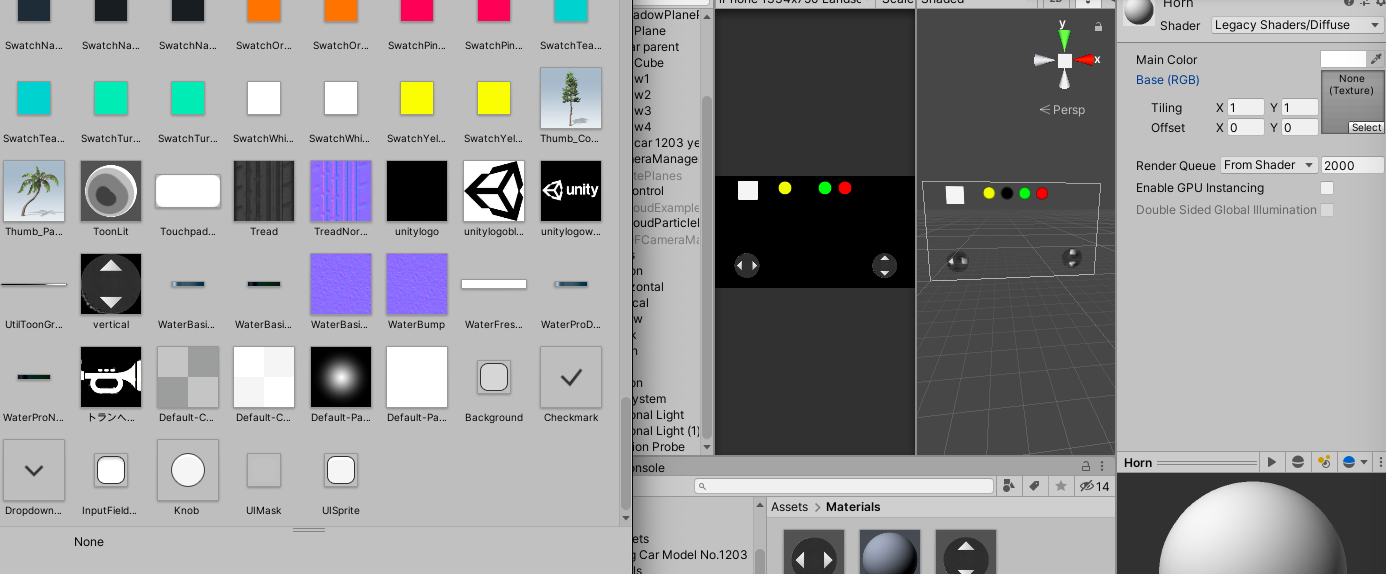Go to Assets in the breadcrumb
Image resolution: width=1386 pixels, height=574 pixels.
pyautogui.click(x=789, y=507)
